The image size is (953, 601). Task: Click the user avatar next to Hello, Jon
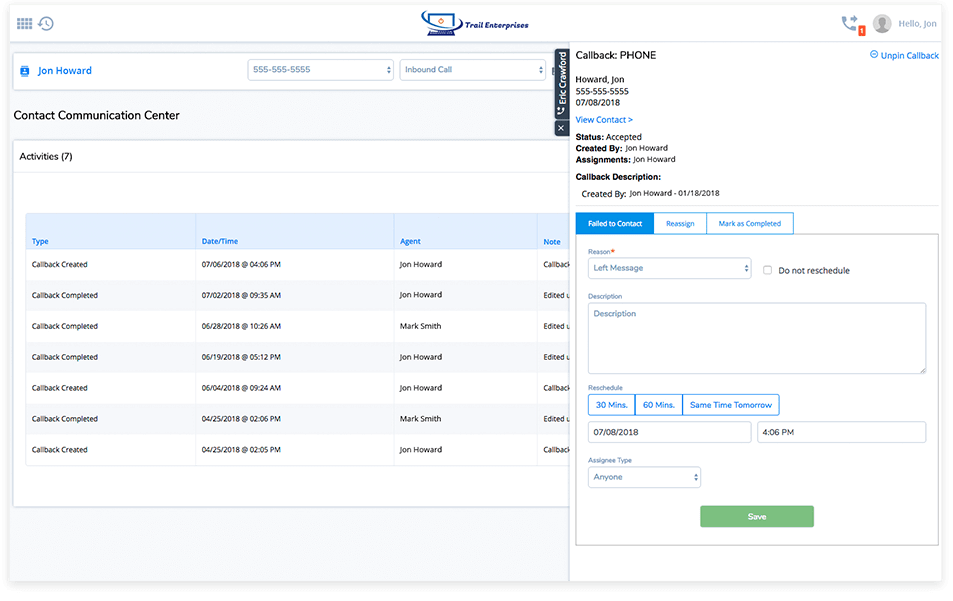click(881, 24)
